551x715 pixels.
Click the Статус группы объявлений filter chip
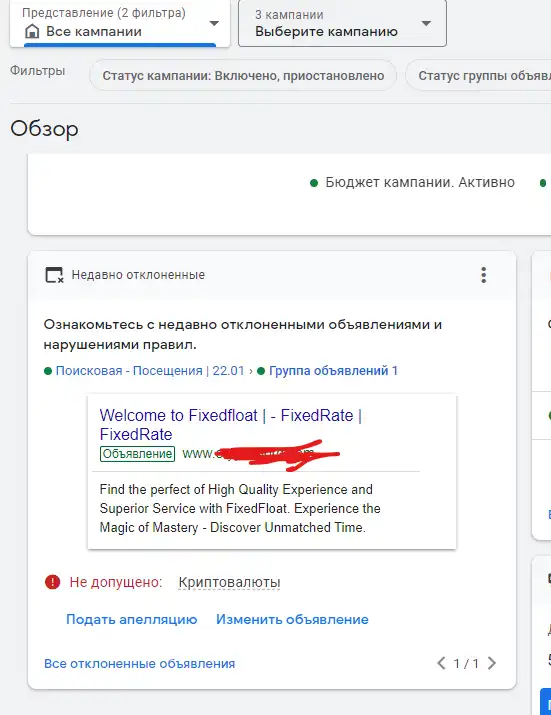pyautogui.click(x=479, y=76)
